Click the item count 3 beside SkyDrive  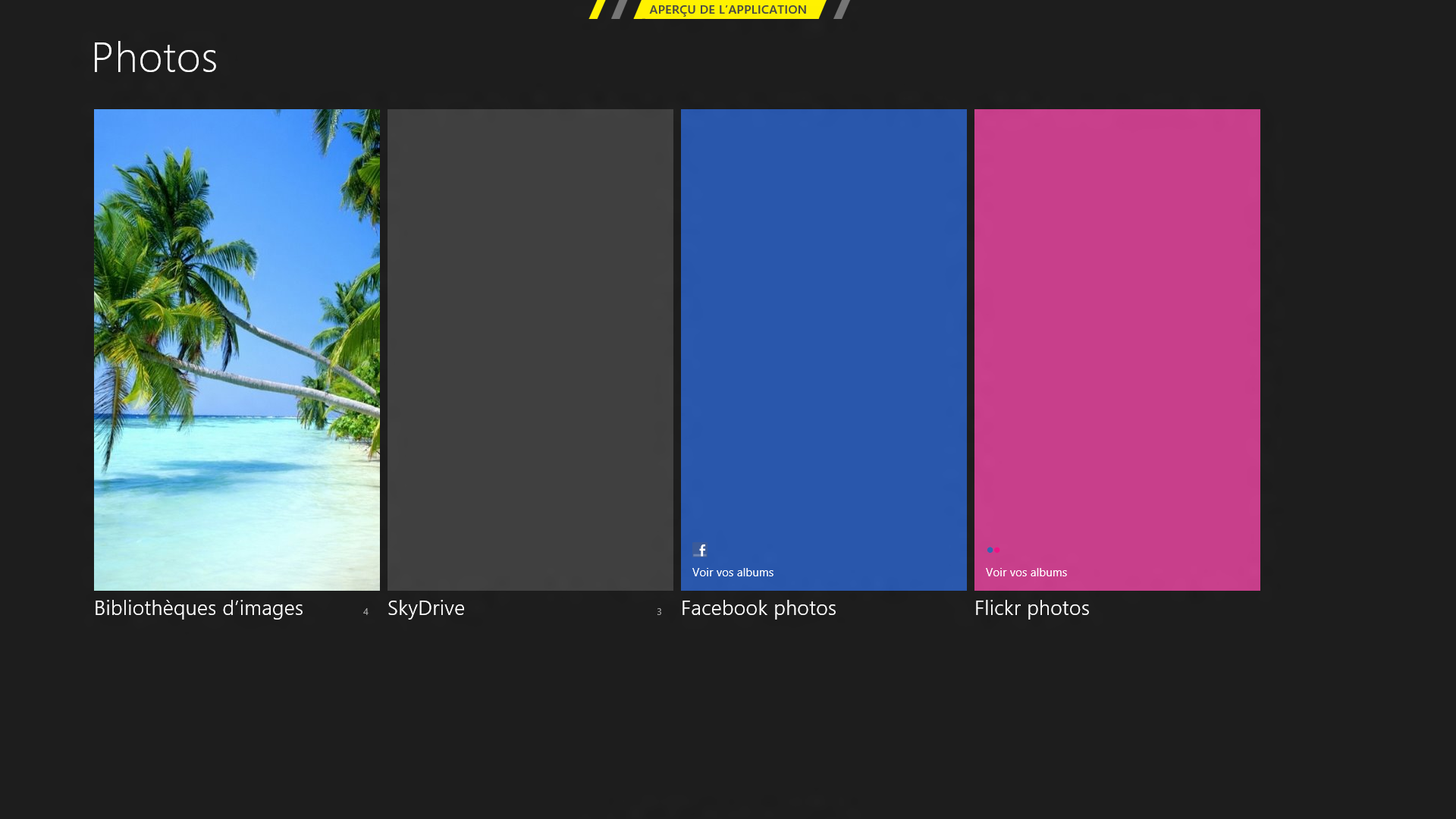pyautogui.click(x=659, y=612)
